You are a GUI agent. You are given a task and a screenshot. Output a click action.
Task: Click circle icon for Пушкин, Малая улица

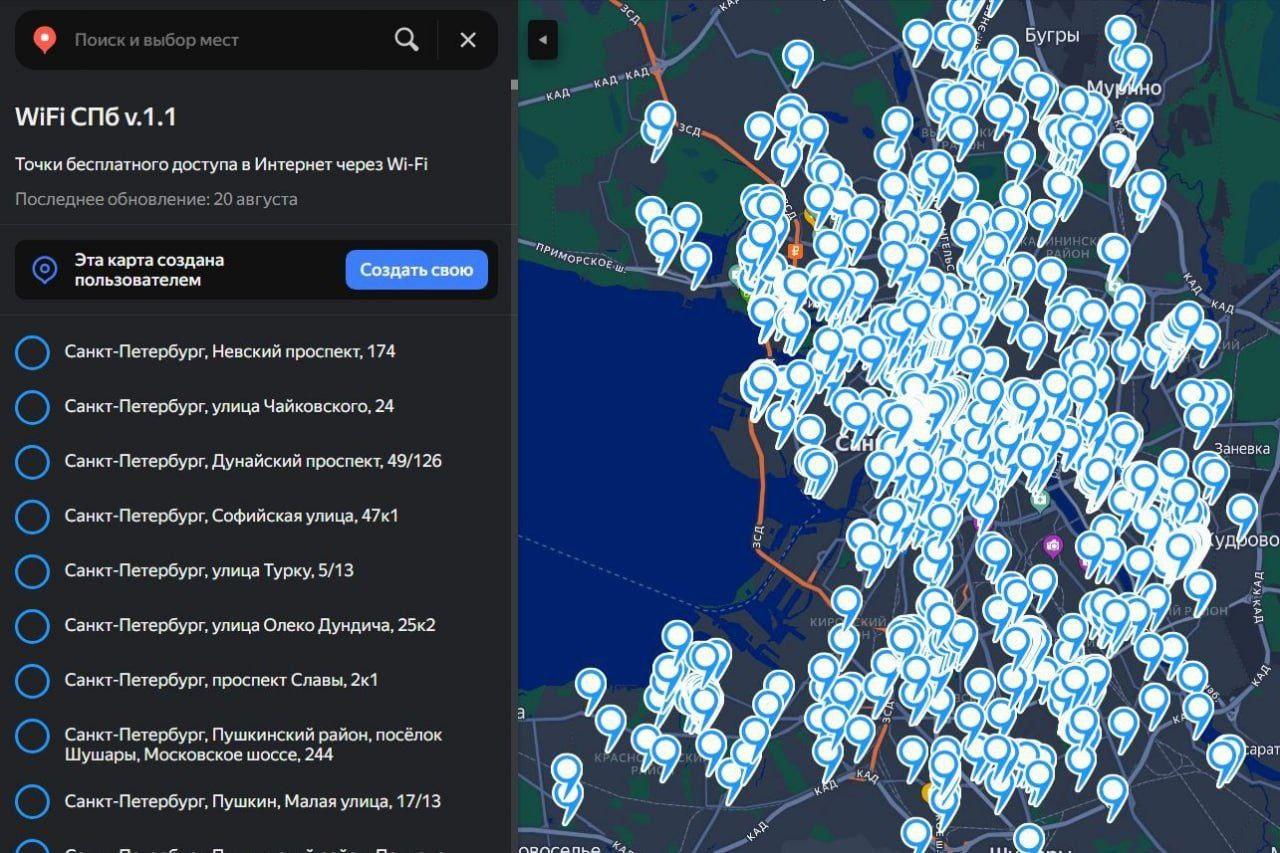pyautogui.click(x=33, y=802)
